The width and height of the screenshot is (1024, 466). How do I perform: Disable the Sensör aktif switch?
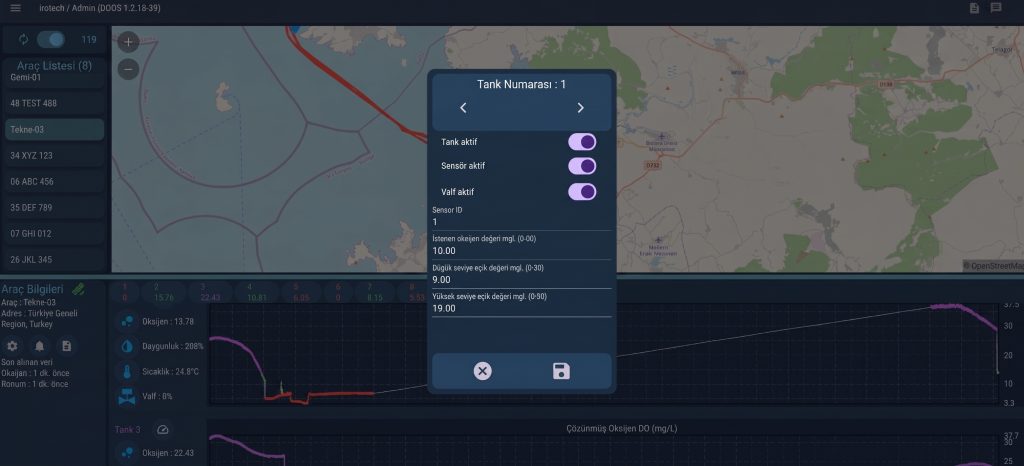[582, 166]
